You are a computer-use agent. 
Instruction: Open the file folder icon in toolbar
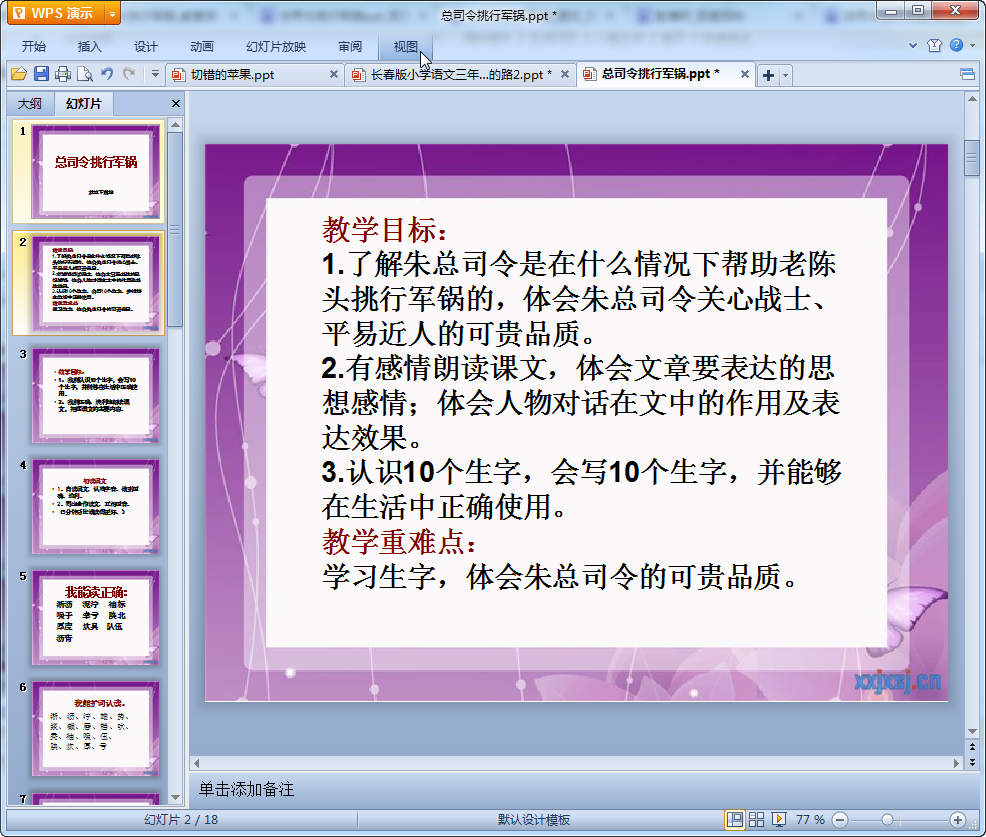click(x=19, y=74)
